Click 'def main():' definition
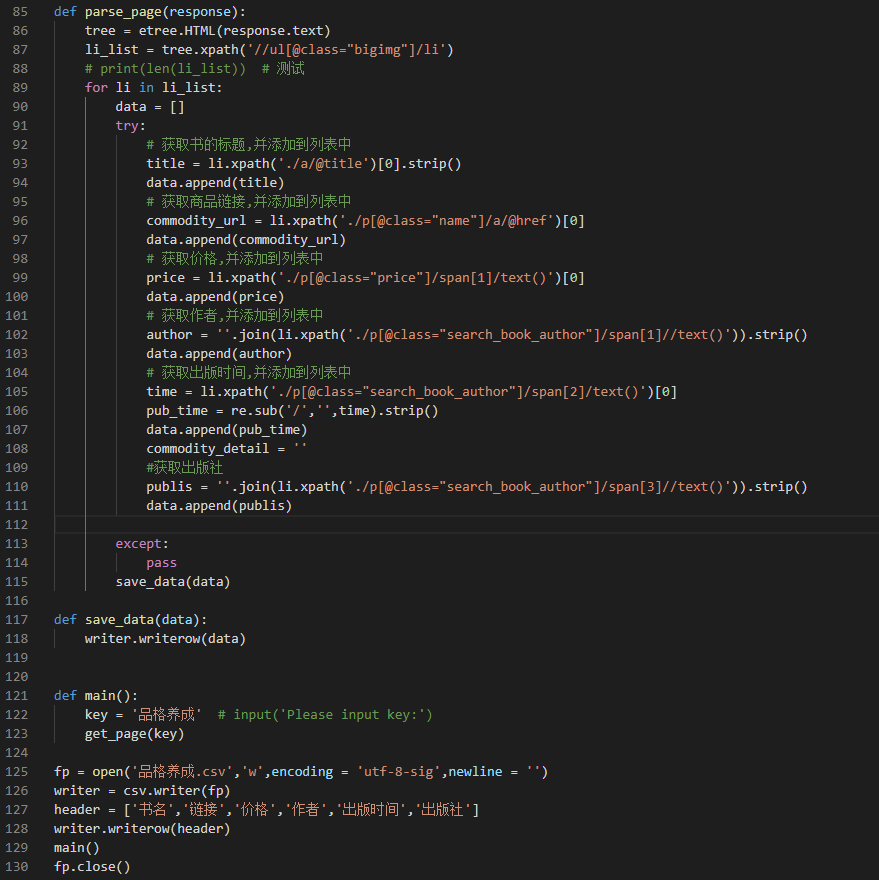Viewport: 879px width, 880px height. coord(95,696)
